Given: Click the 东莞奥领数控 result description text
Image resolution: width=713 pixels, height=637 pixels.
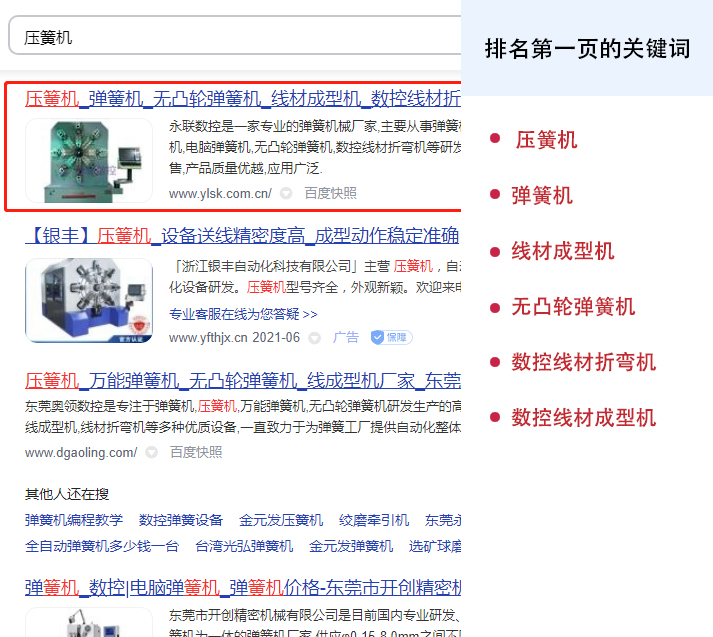Looking at the screenshot, I should pyautogui.click(x=243, y=416).
